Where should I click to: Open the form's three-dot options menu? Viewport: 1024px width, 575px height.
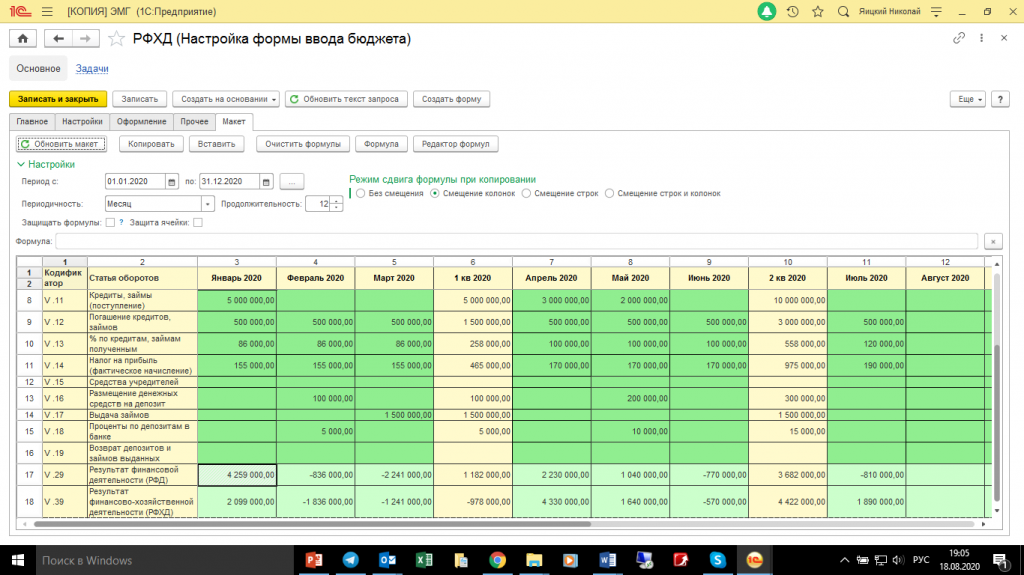[x=981, y=38]
